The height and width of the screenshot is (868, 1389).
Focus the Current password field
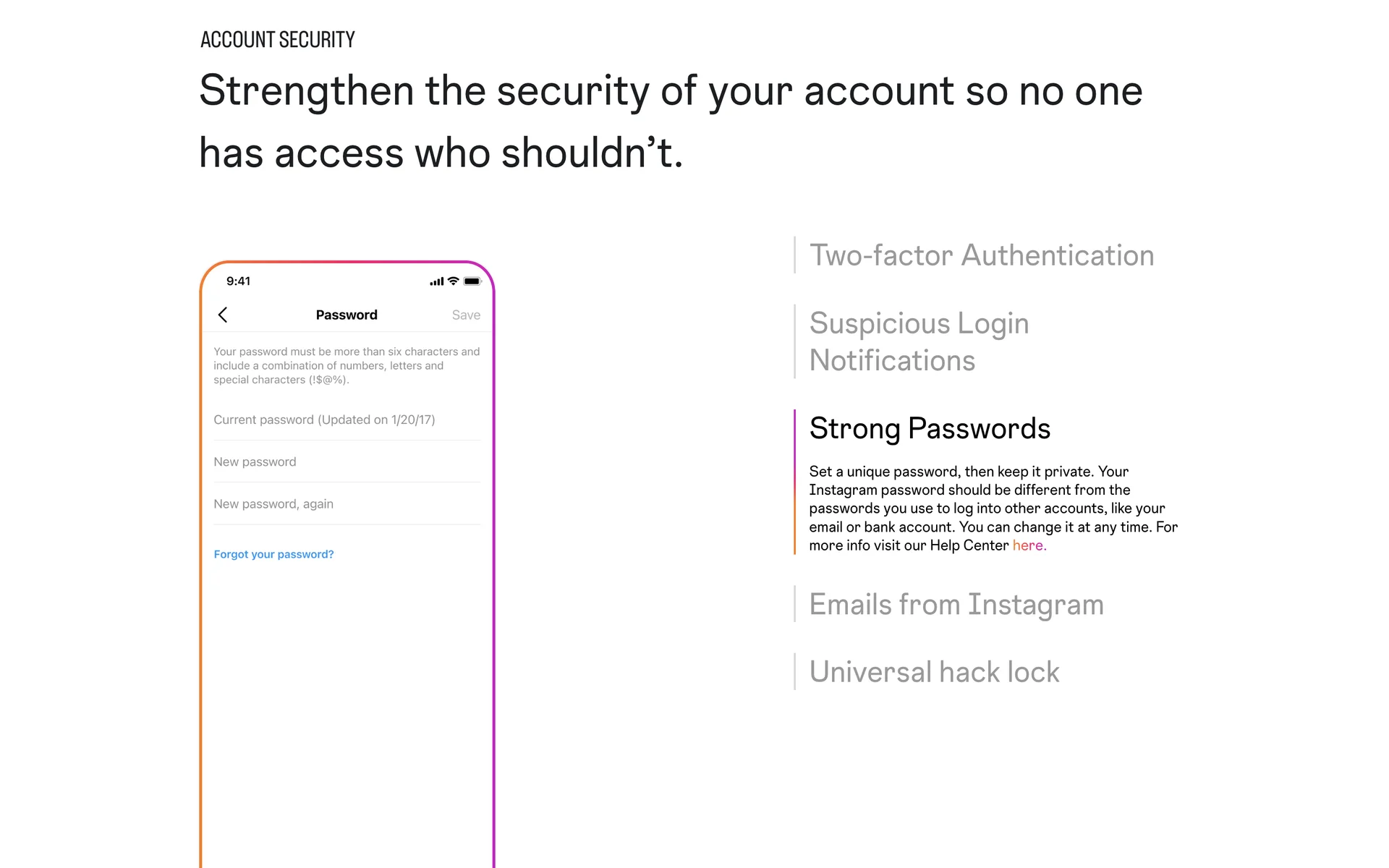click(x=347, y=420)
